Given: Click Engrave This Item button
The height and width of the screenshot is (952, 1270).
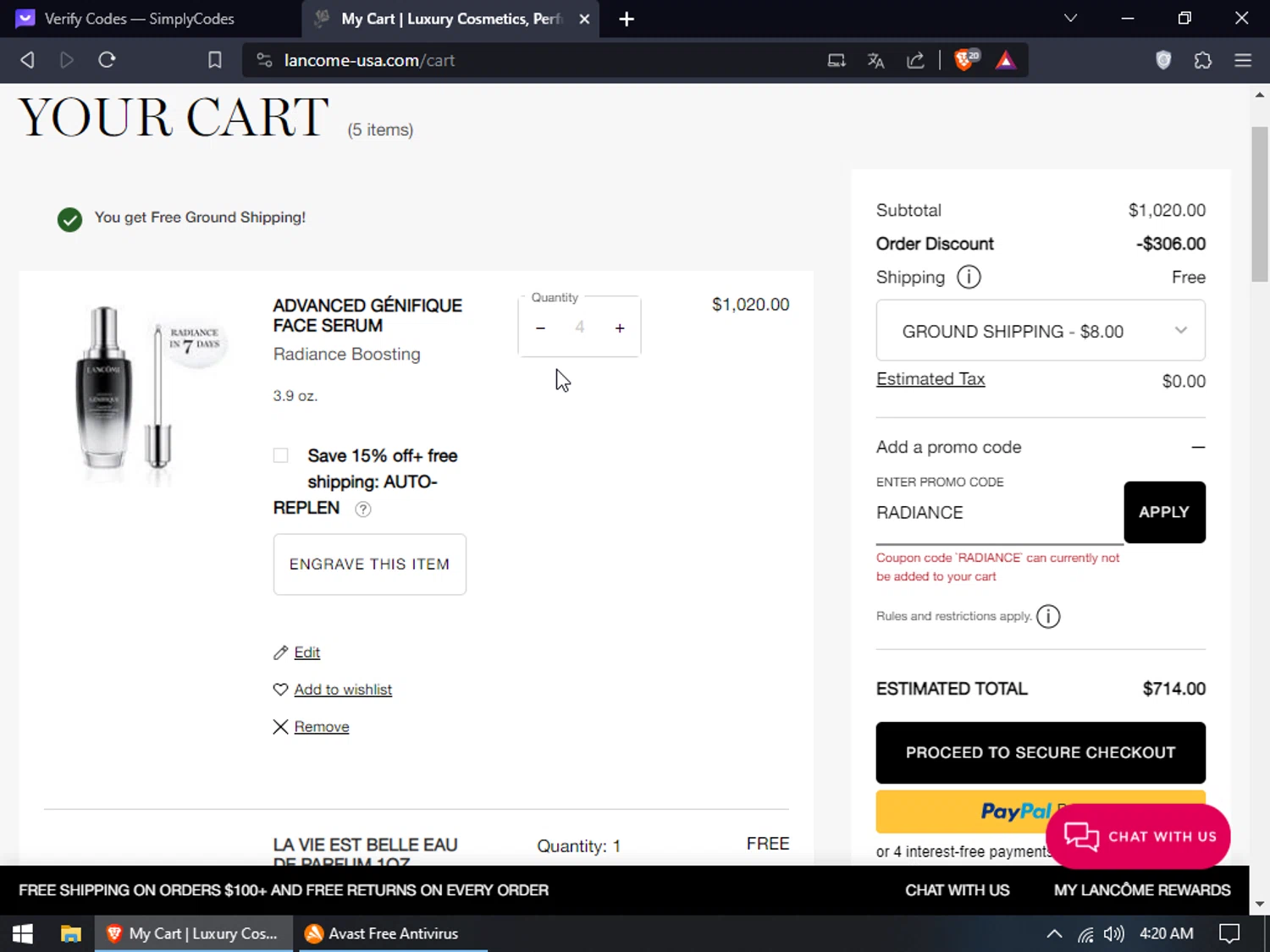Looking at the screenshot, I should [369, 564].
